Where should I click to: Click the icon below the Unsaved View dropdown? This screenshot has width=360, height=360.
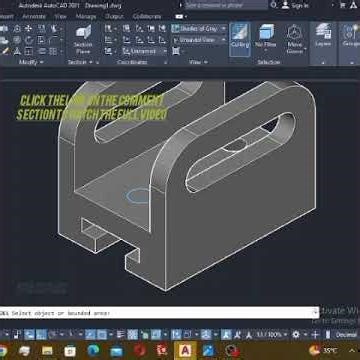[x=176, y=51]
